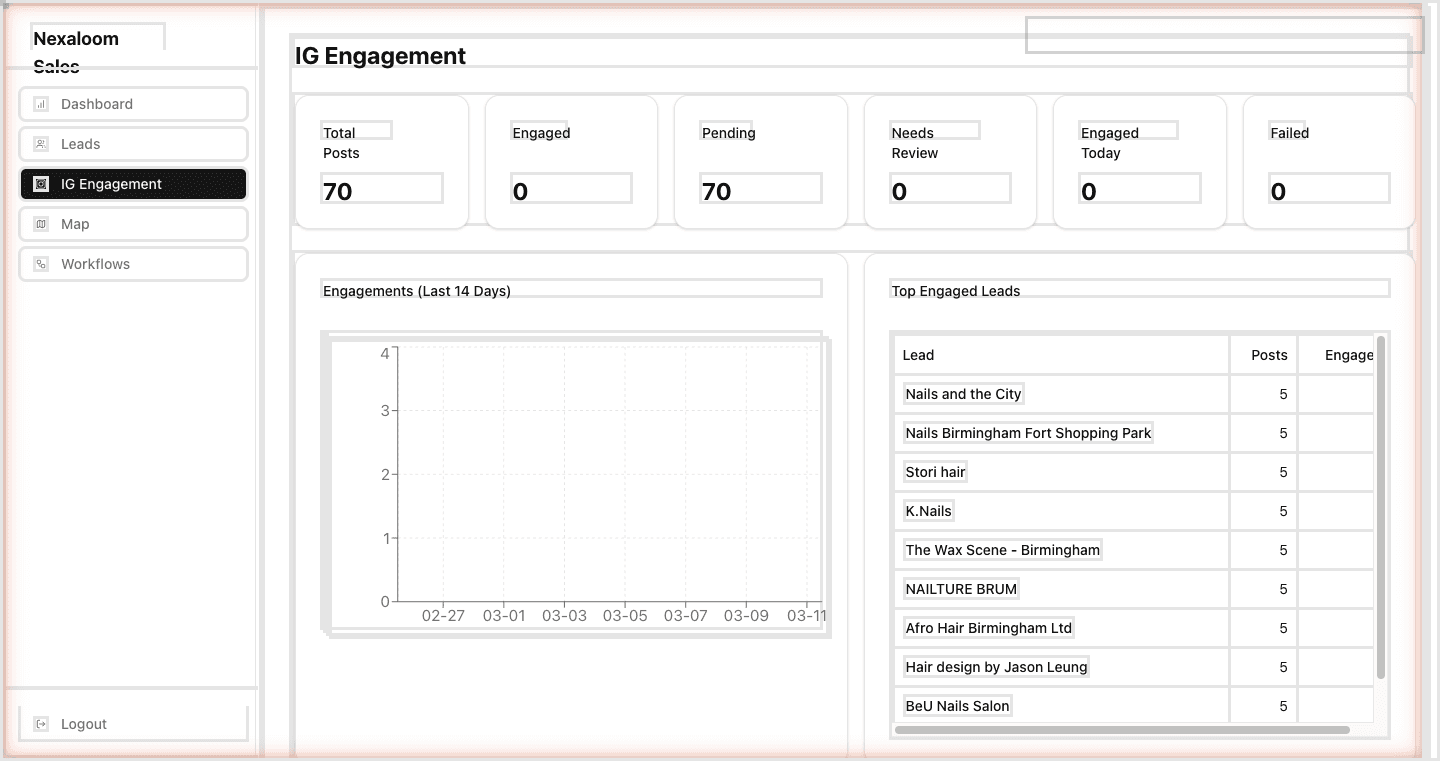
Task: Open the Stori hair lead row
Action: (x=934, y=471)
